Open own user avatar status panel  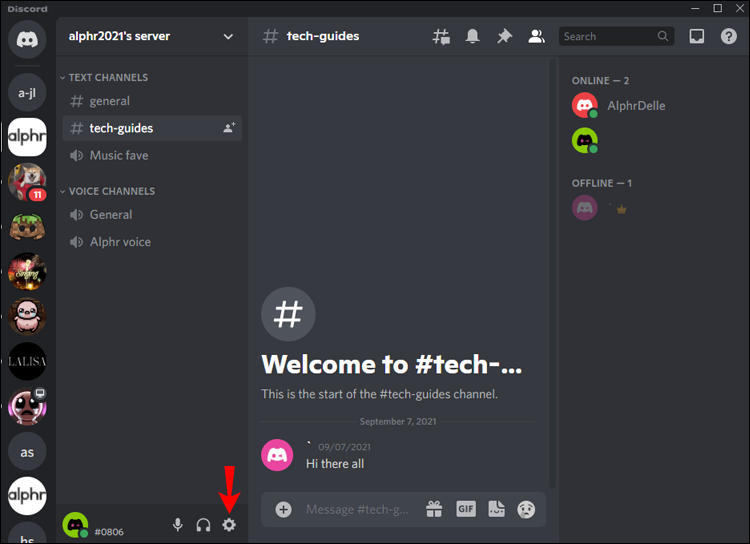click(75, 525)
